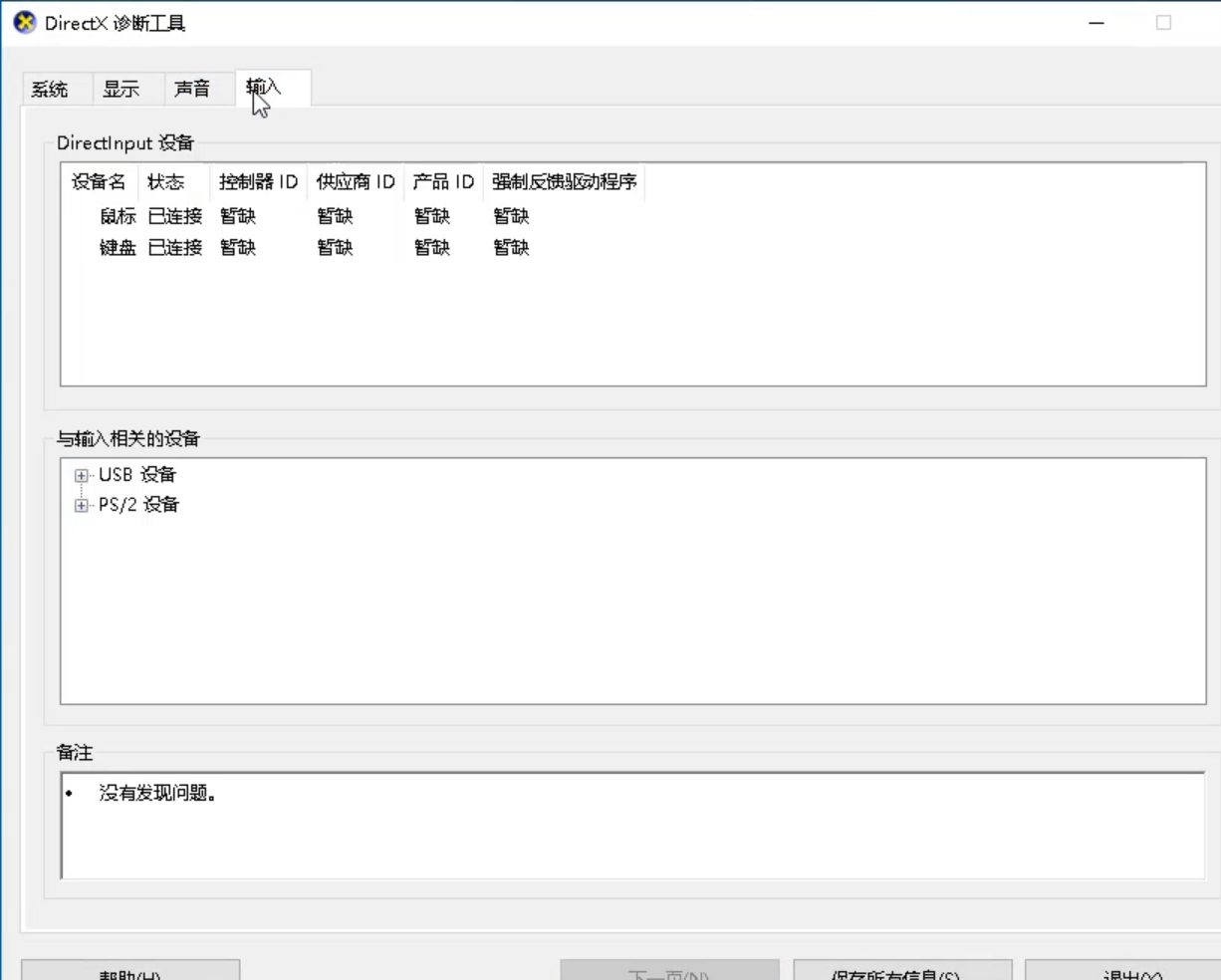The image size is (1221, 980).
Task: Click the 控制器 ID value for 键盘
Action: click(238, 247)
